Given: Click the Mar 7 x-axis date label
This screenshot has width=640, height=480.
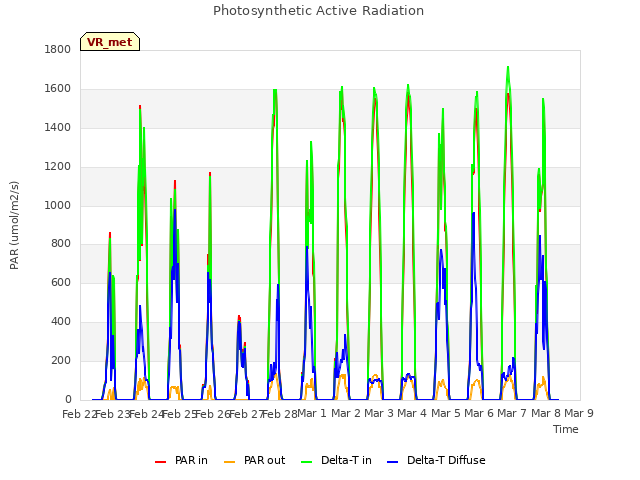Looking at the screenshot, I should (512, 413).
